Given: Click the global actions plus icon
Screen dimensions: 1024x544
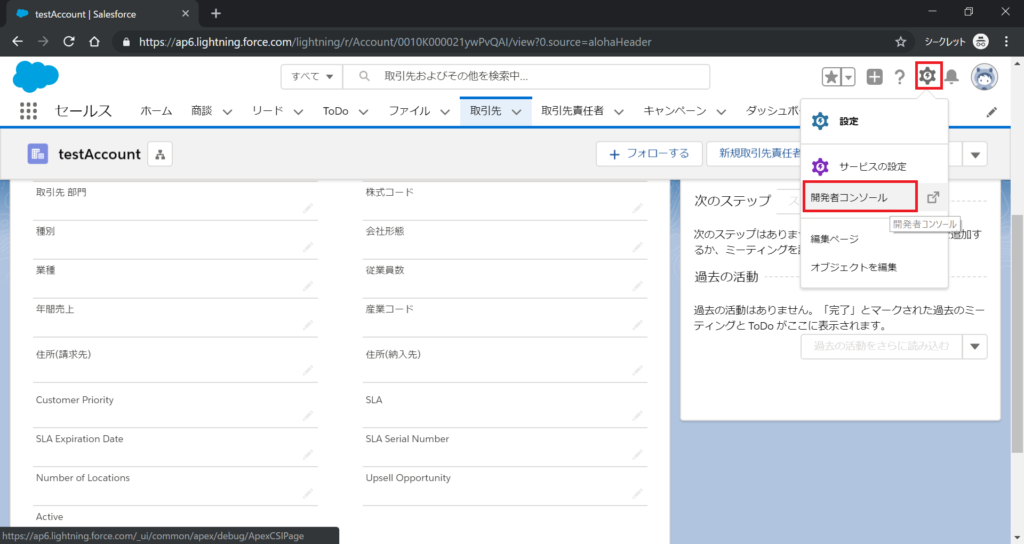Looking at the screenshot, I should coord(874,77).
